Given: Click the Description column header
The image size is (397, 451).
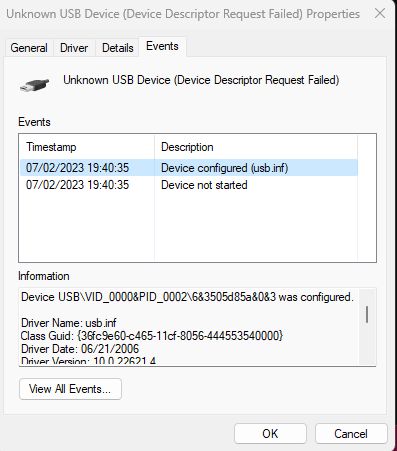Looking at the screenshot, I should coord(256,147).
